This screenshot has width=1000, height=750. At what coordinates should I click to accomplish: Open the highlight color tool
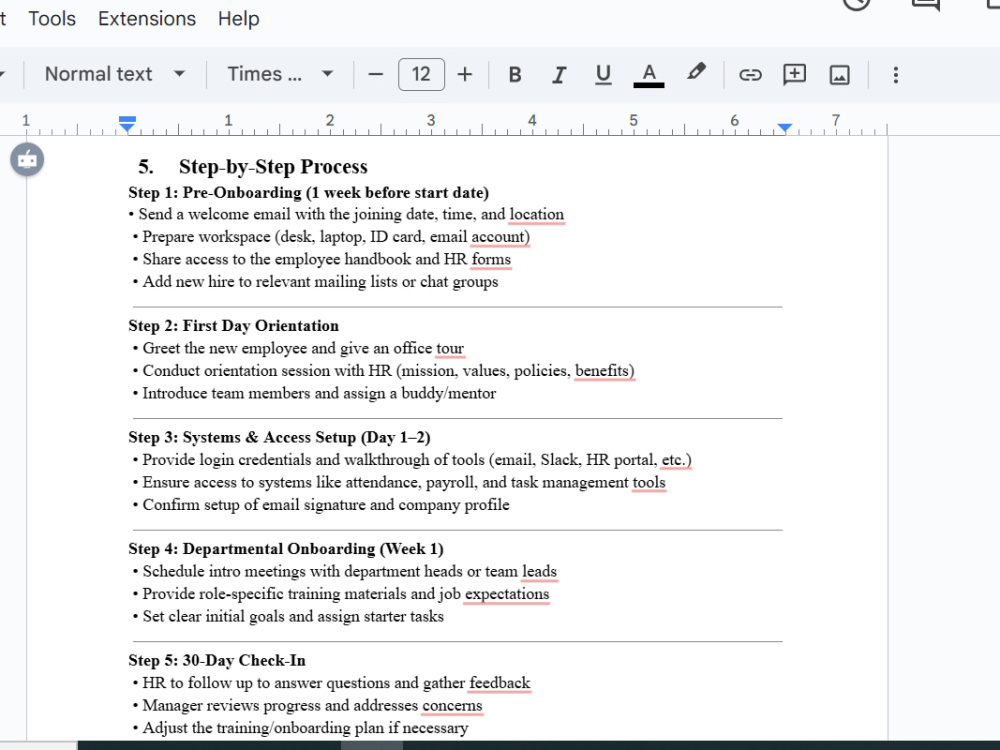696,72
